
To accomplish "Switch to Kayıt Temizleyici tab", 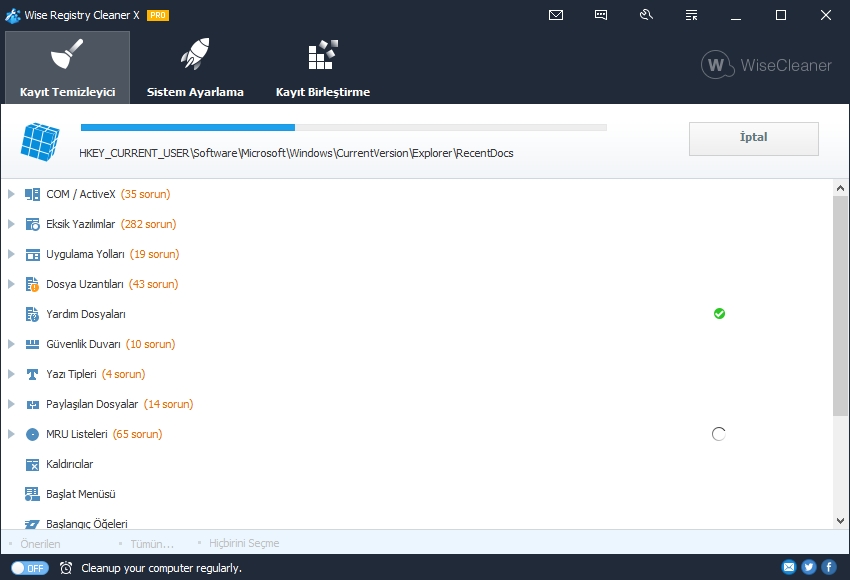I will coord(67,67).
